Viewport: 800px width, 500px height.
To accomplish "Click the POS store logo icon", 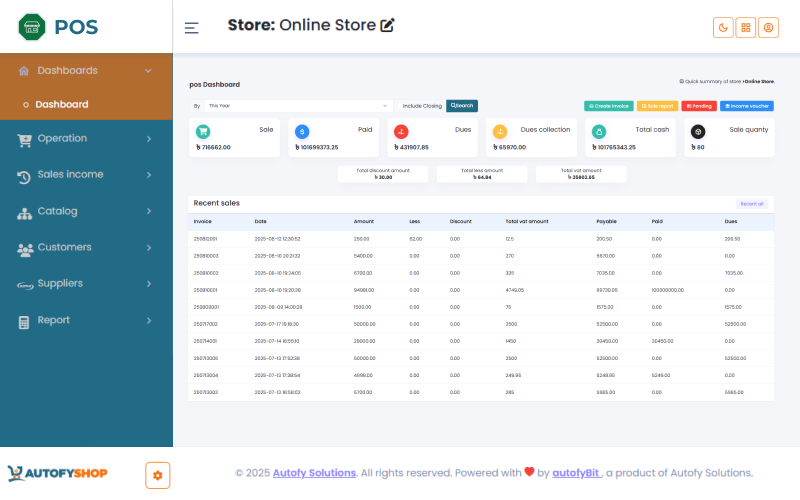I will tap(32, 27).
